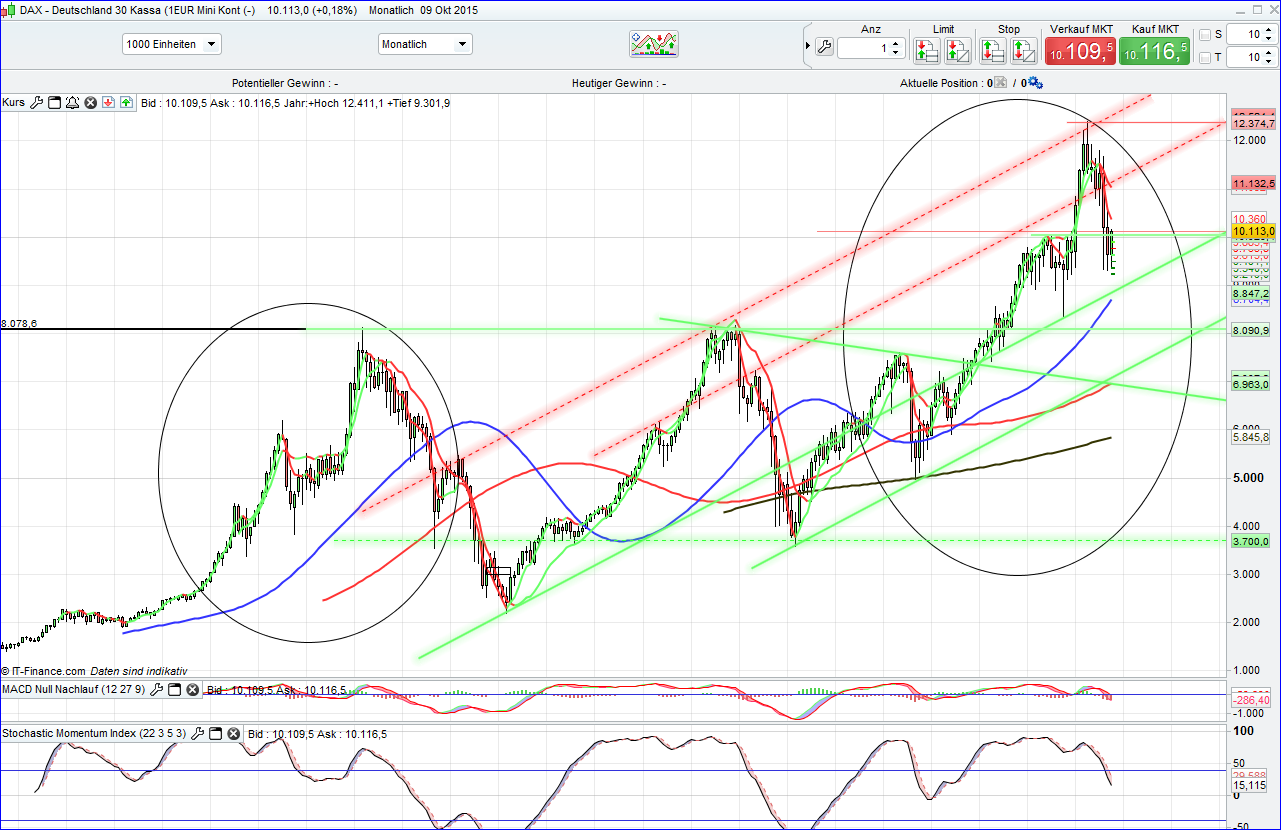Open the Monatlich timeframe dropdown
Viewport: 1281px width, 830px height.
[x=463, y=44]
